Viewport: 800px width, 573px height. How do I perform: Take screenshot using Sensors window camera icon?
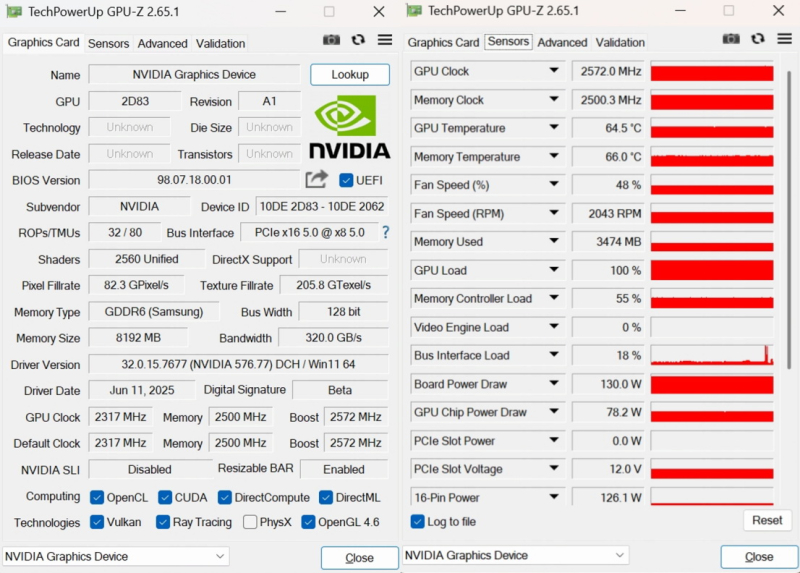[731, 39]
